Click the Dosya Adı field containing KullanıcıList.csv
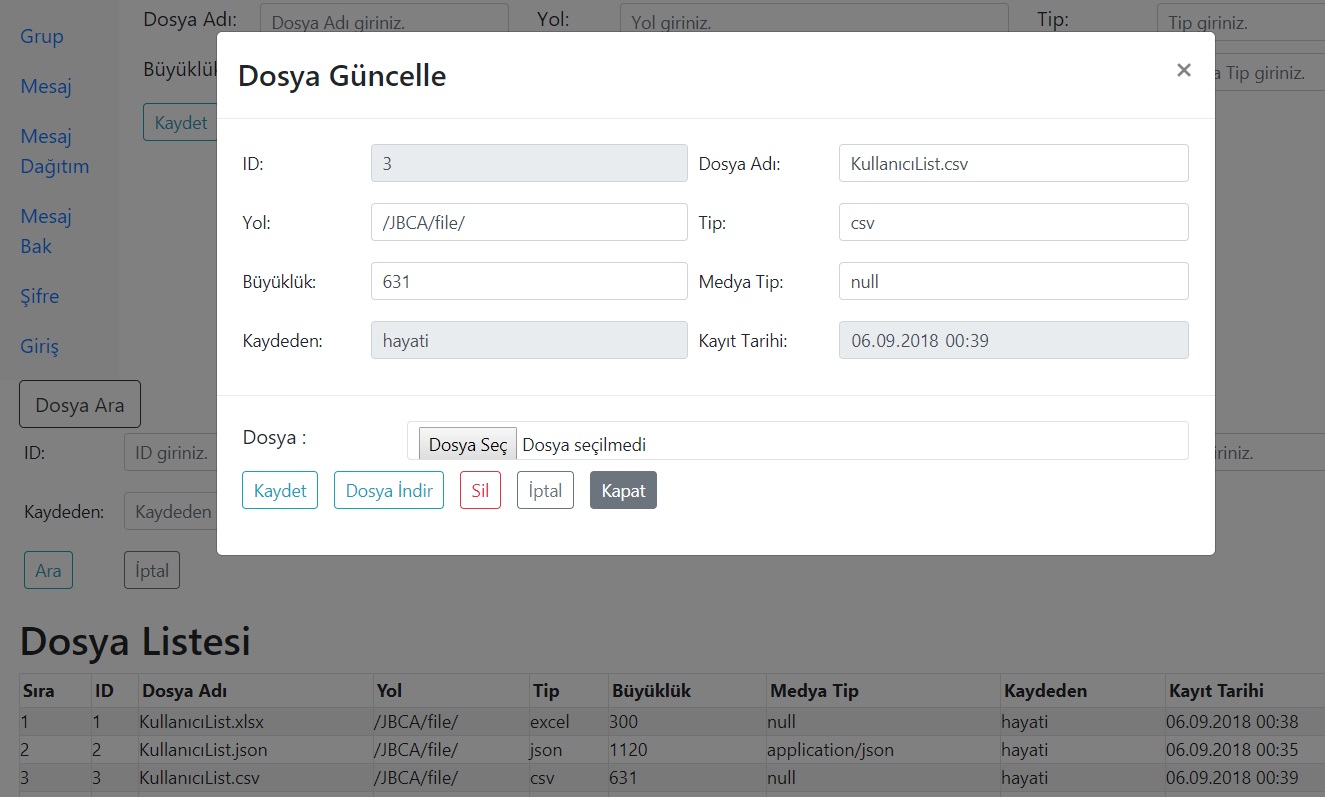This screenshot has width=1325, height=797. tap(1013, 163)
